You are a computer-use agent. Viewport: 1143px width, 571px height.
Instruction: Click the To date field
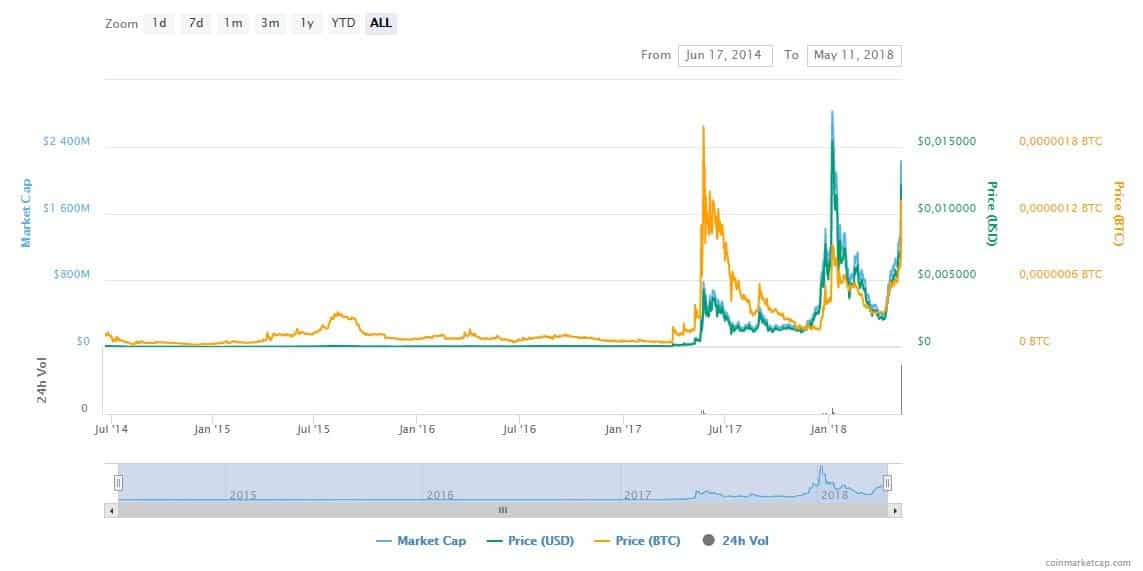coord(854,55)
